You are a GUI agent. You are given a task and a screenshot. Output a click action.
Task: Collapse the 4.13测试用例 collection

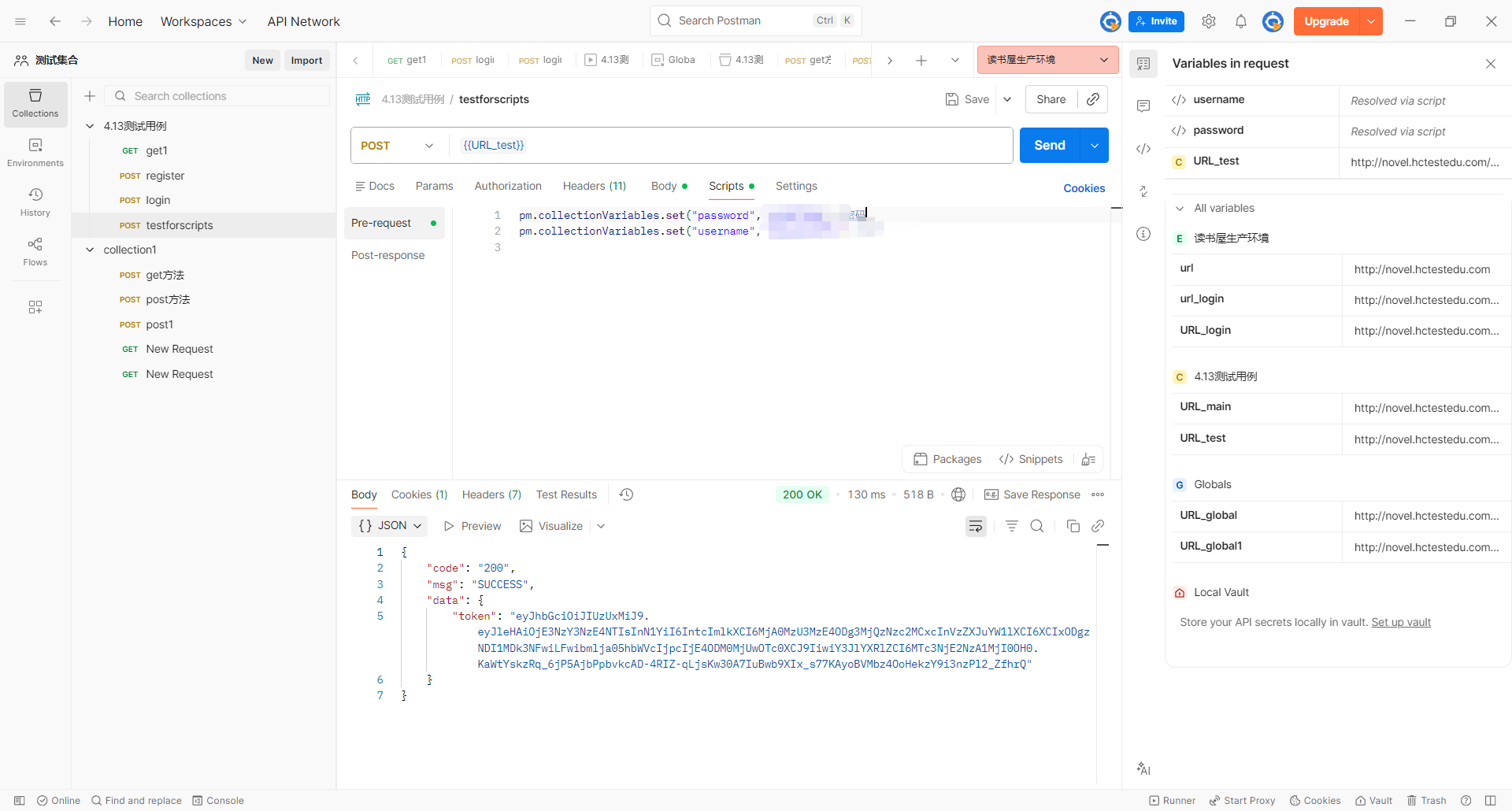90,126
